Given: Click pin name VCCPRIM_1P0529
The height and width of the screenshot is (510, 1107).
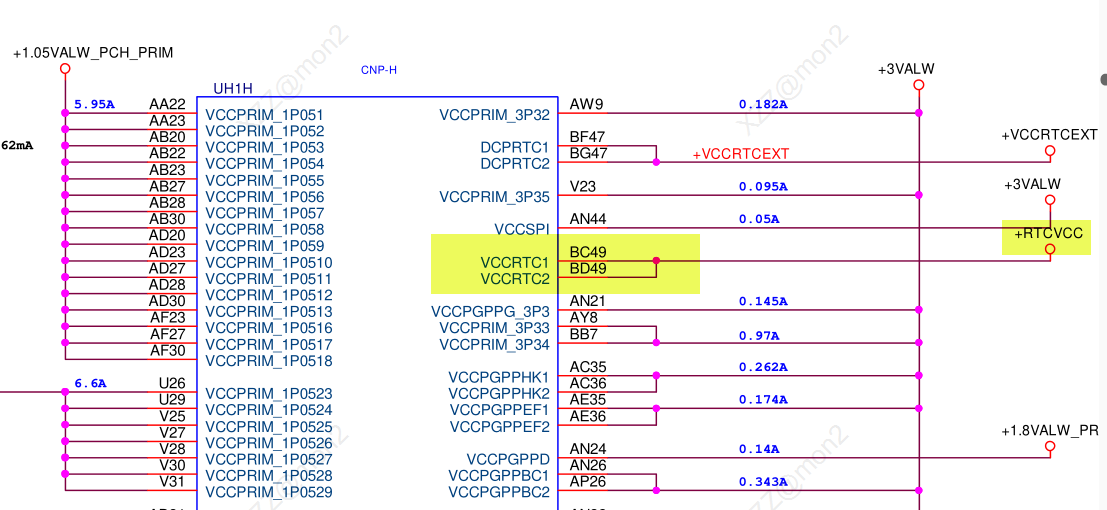Looking at the screenshot, I should coord(269,492).
